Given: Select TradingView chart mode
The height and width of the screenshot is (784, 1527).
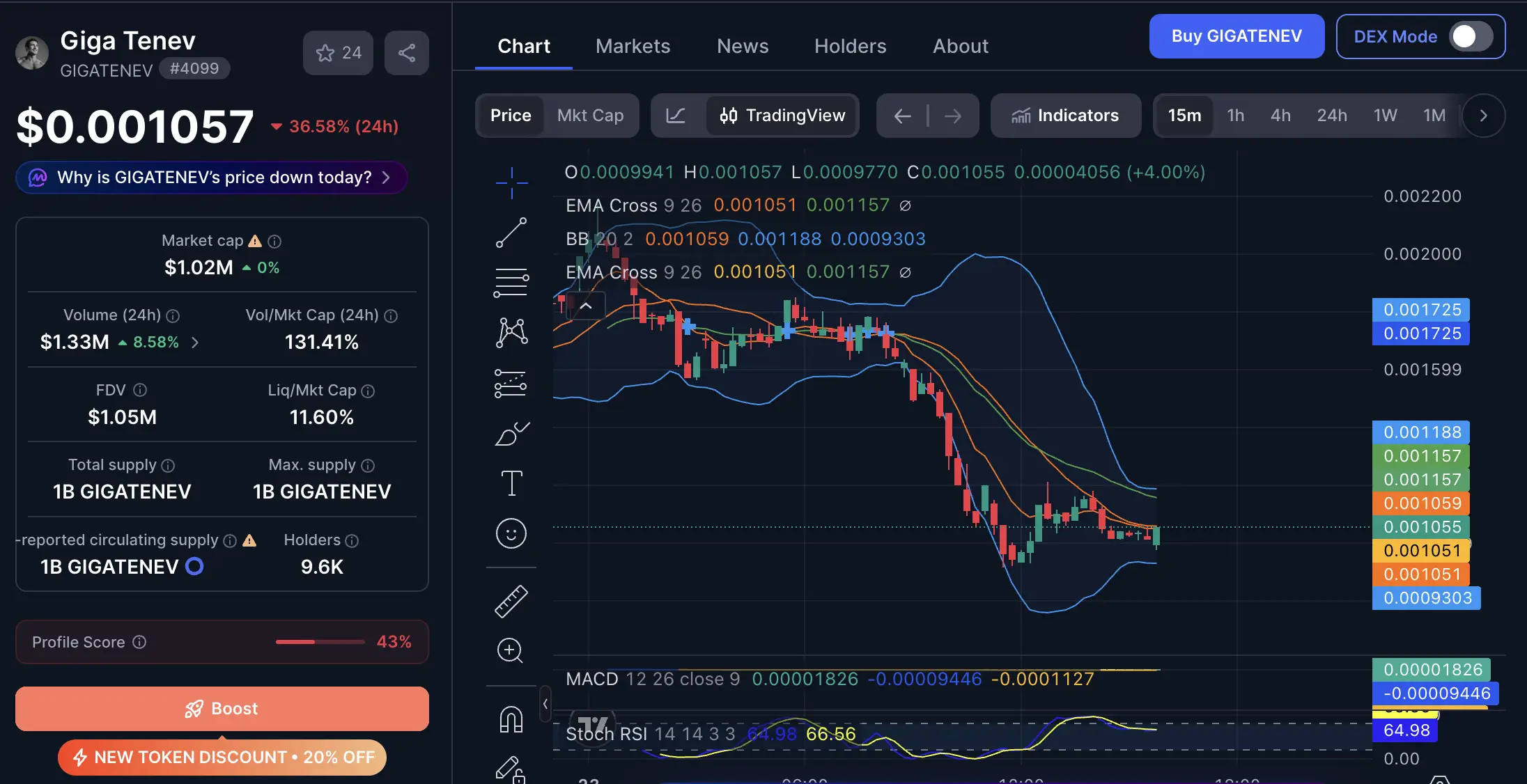Looking at the screenshot, I should (x=782, y=116).
